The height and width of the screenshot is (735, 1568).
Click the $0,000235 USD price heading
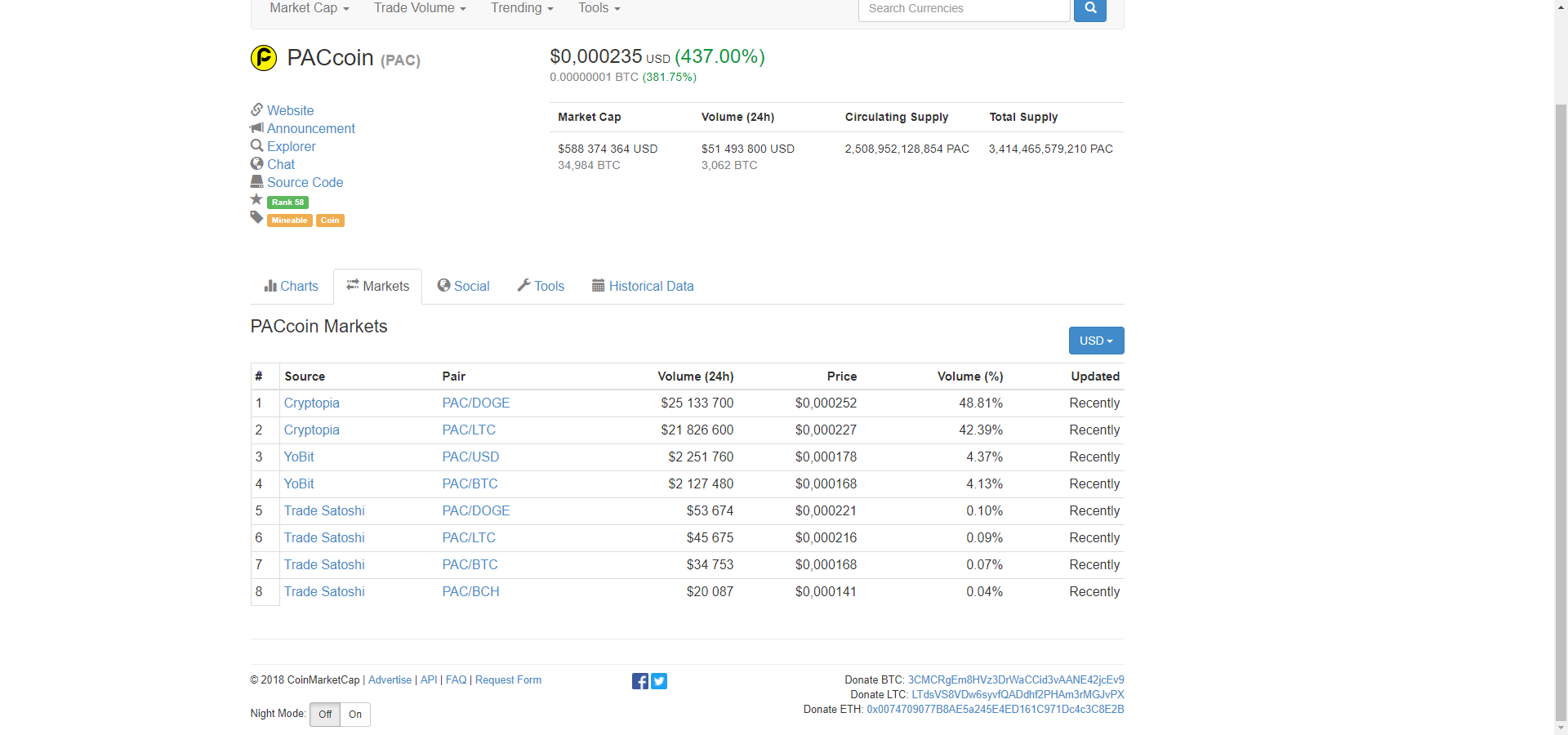click(610, 56)
